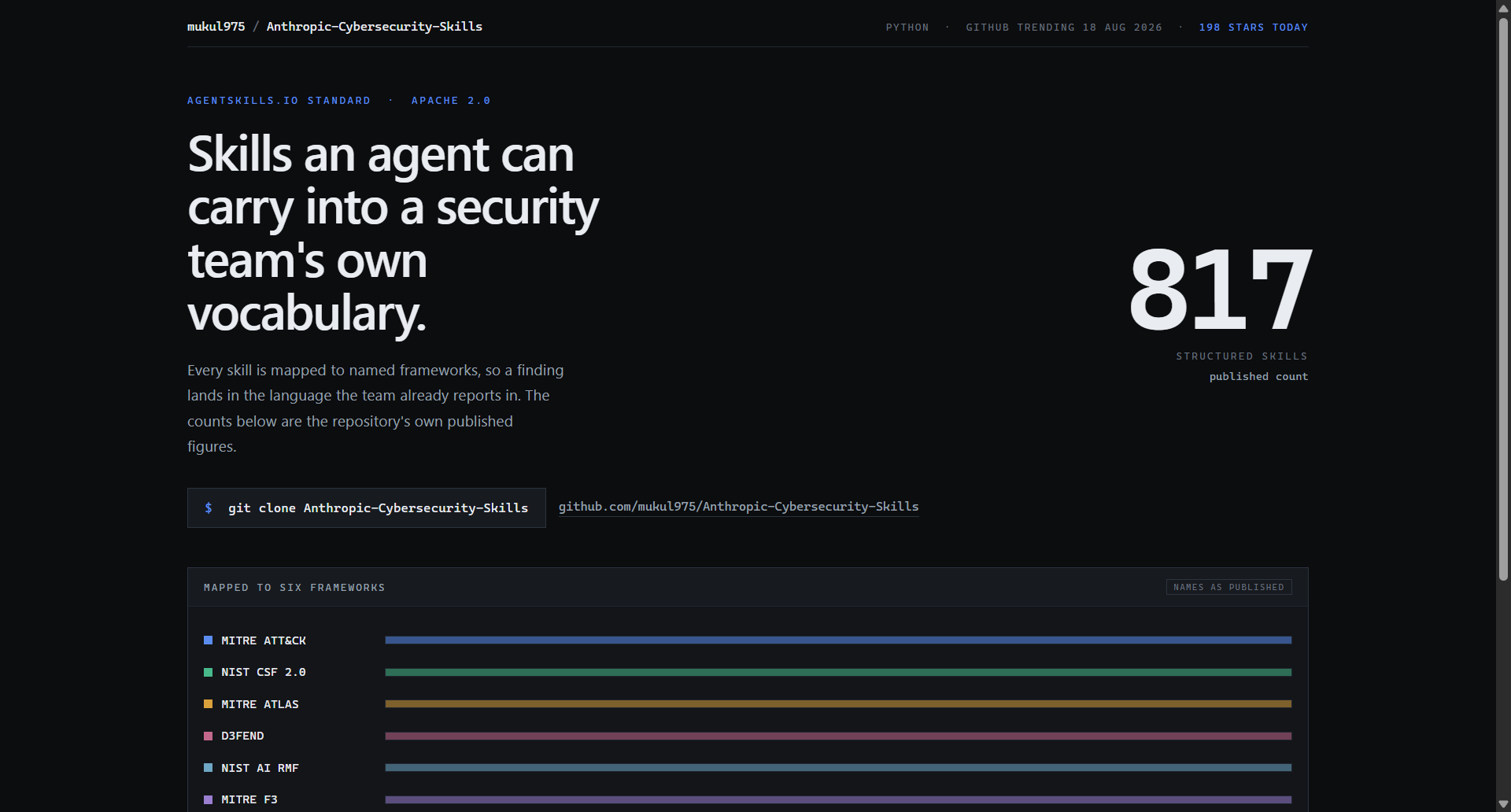Click the scrollbar up arrow
The image size is (1511, 812).
[1503, 8]
